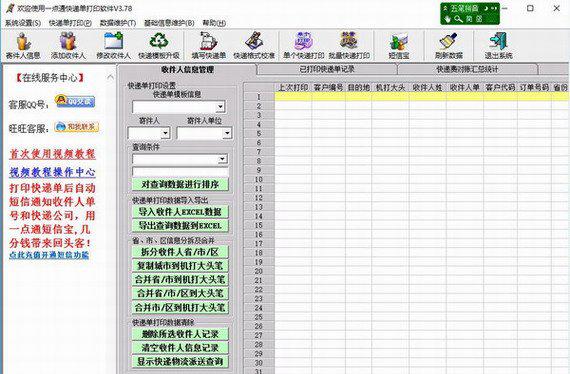
Task: Click the 客户代码 column header
Action: (501, 87)
